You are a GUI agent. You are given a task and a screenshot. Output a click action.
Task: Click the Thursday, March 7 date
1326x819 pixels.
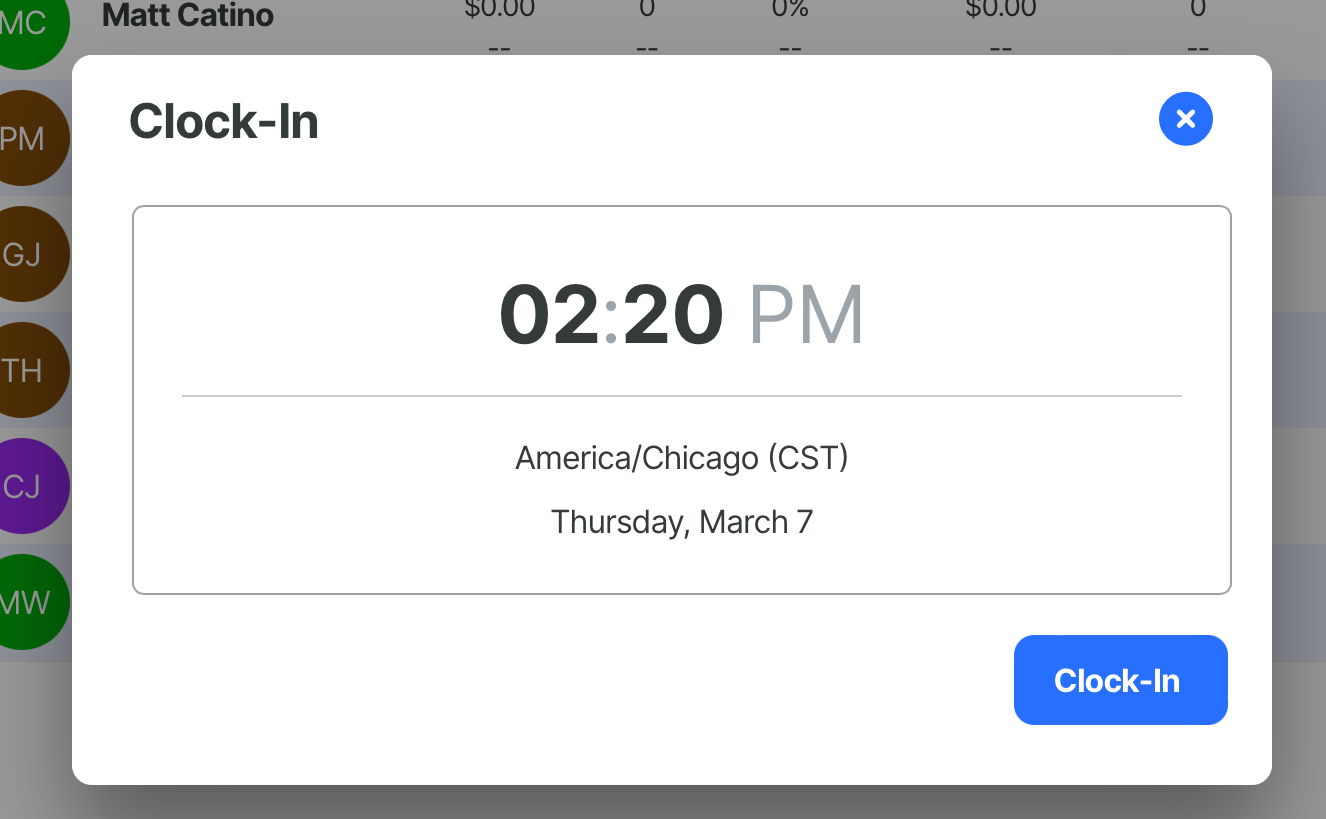682,522
